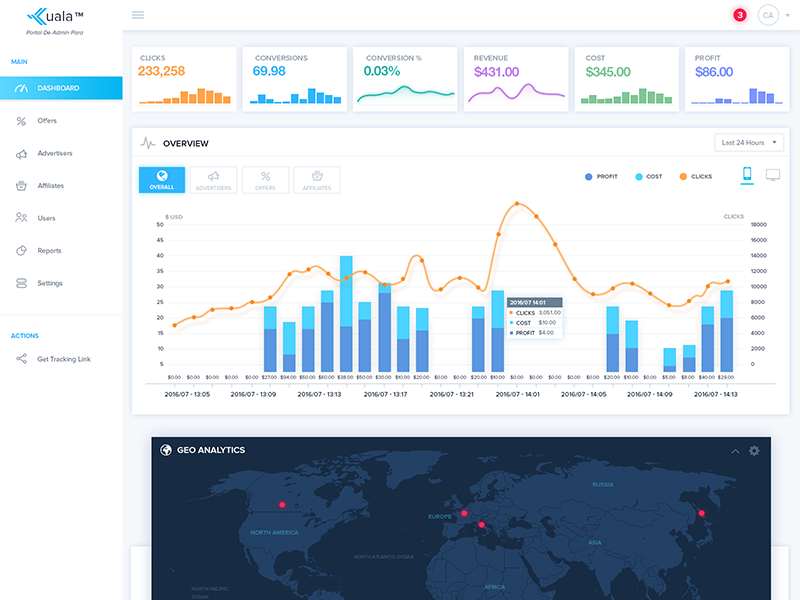Screen dimensions: 800x600
Task: Expand the CA account menu
Action: (768, 15)
